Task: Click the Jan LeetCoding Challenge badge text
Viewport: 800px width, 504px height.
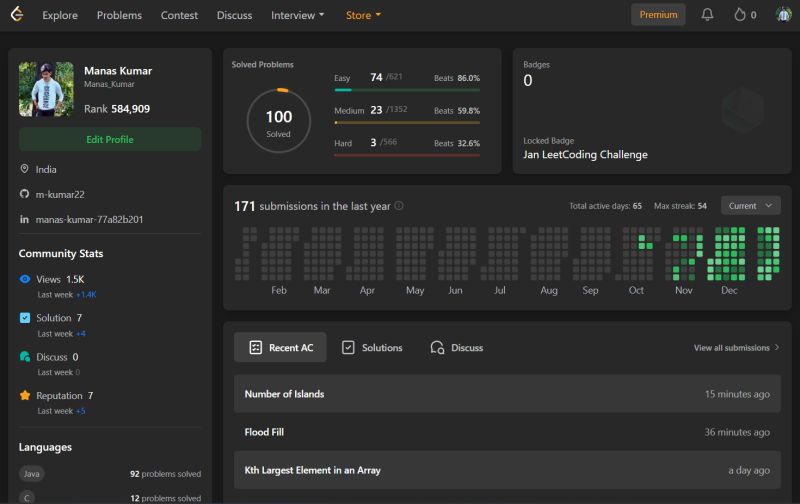Action: pos(585,155)
